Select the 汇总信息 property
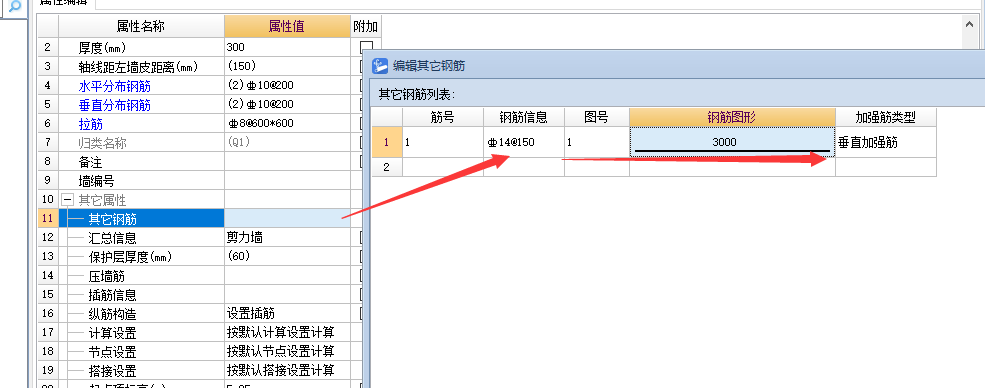985x388 pixels. point(141,238)
